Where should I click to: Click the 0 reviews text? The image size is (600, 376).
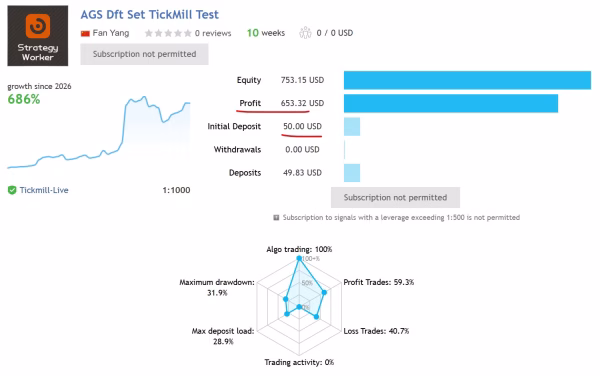click(x=213, y=33)
